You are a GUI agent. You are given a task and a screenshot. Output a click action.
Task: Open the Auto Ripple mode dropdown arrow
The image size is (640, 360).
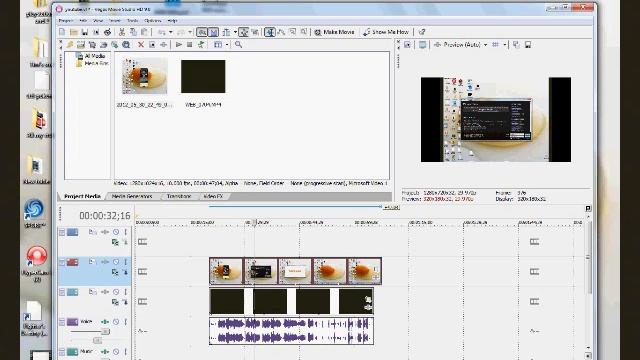(235, 32)
